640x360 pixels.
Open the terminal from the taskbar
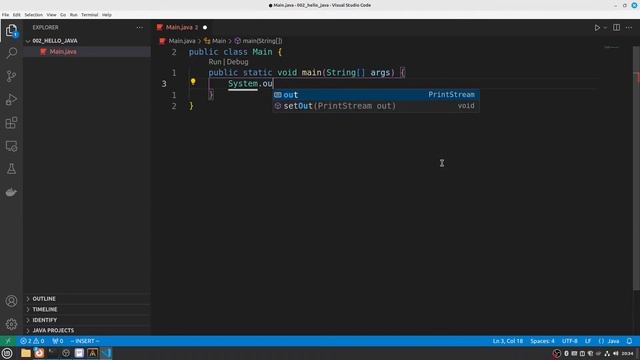pyautogui.click(x=53, y=353)
